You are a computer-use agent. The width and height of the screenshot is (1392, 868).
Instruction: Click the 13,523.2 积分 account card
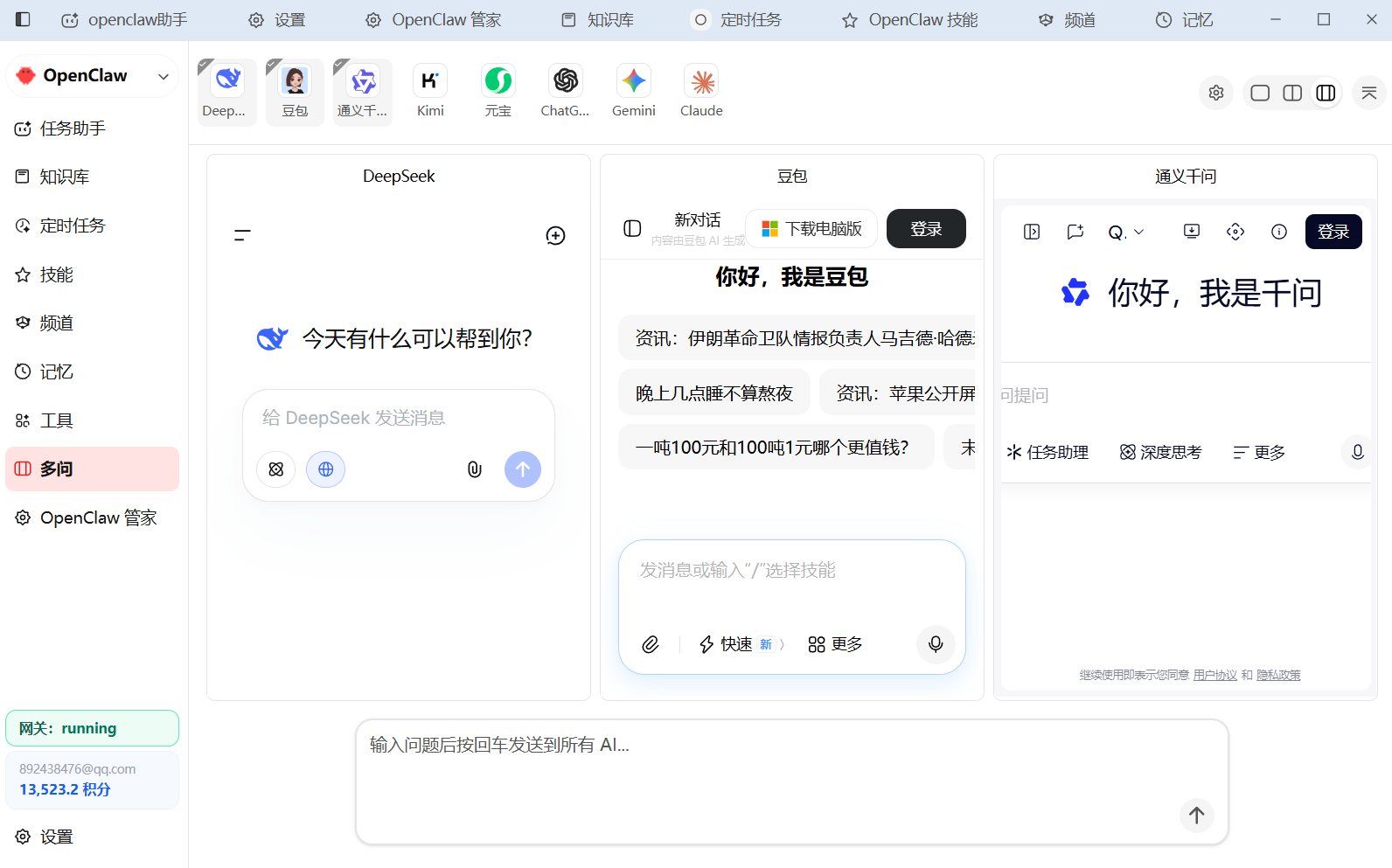pos(92,780)
